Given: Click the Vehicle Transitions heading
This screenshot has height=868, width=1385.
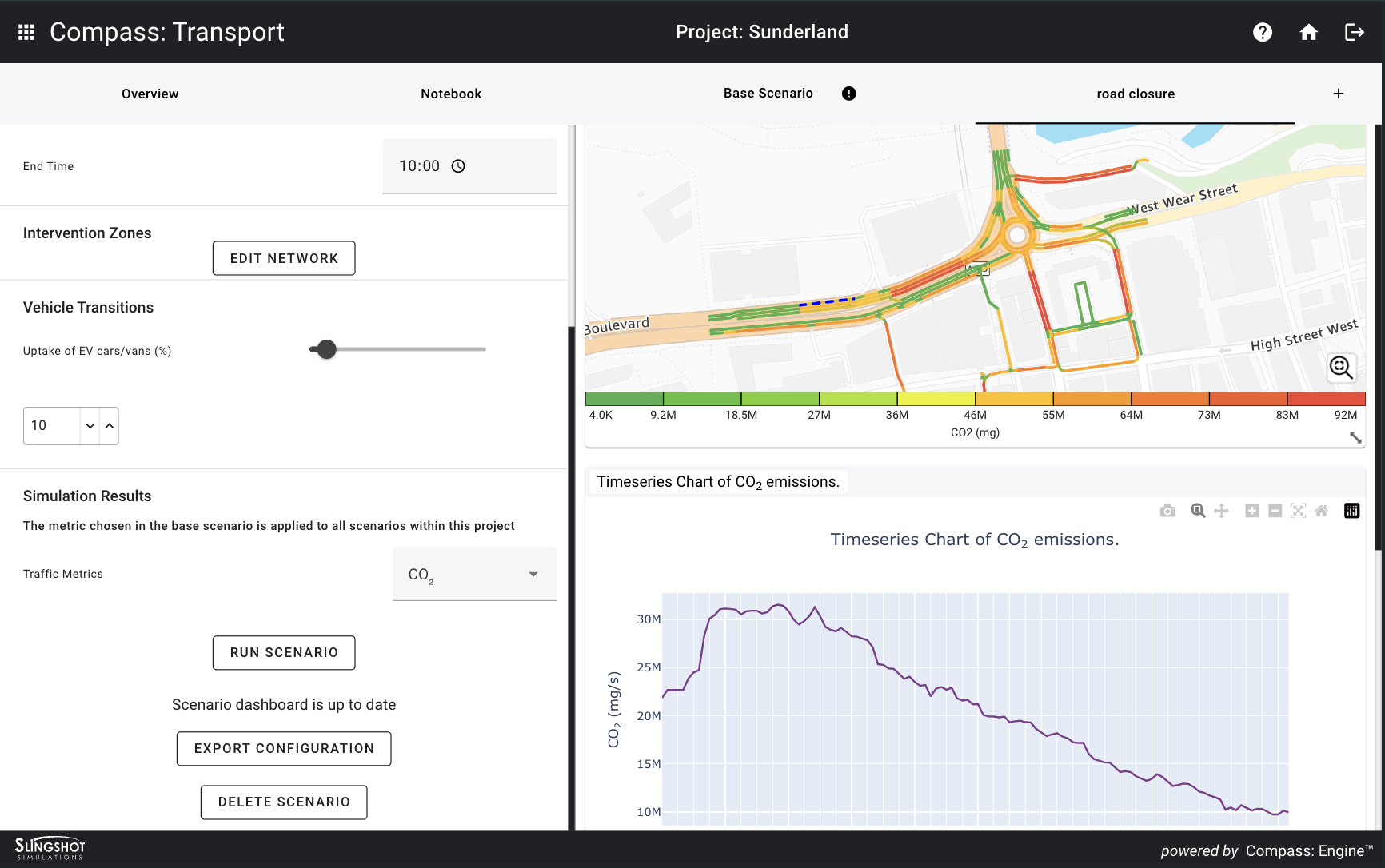Looking at the screenshot, I should tap(88, 308).
